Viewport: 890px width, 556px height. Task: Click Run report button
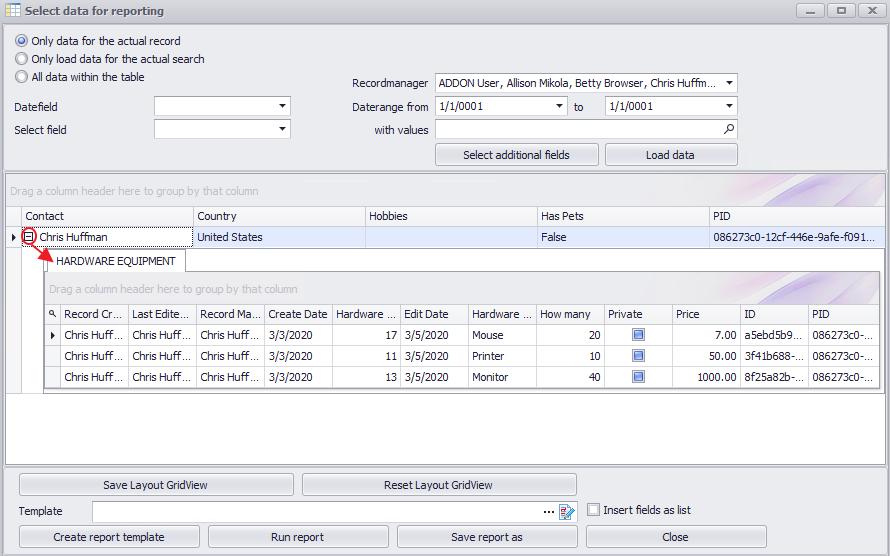(298, 537)
